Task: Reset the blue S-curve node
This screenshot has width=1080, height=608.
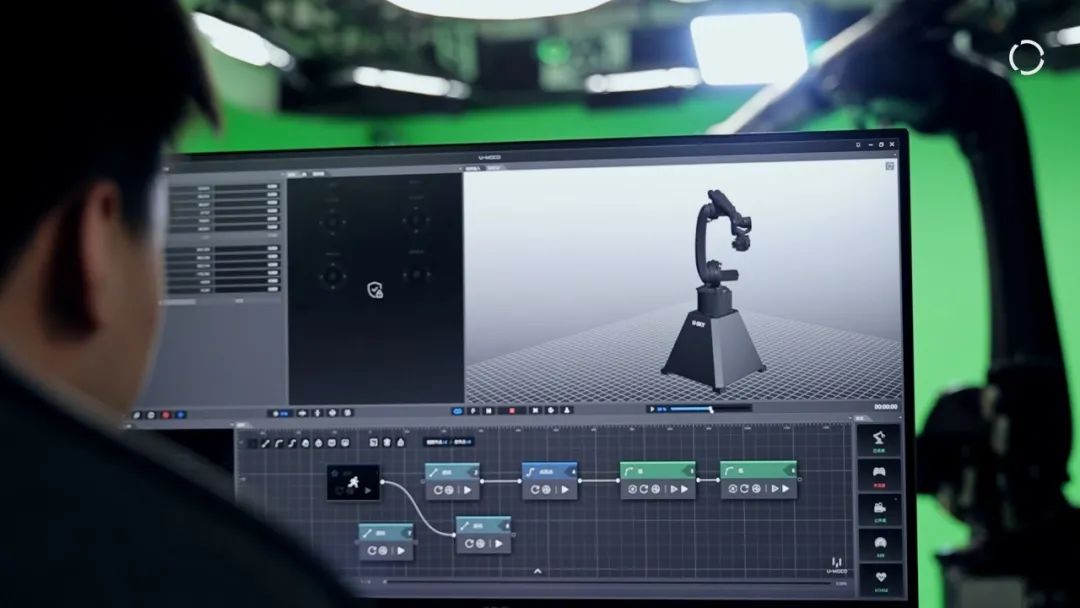Action: pyautogui.click(x=534, y=490)
